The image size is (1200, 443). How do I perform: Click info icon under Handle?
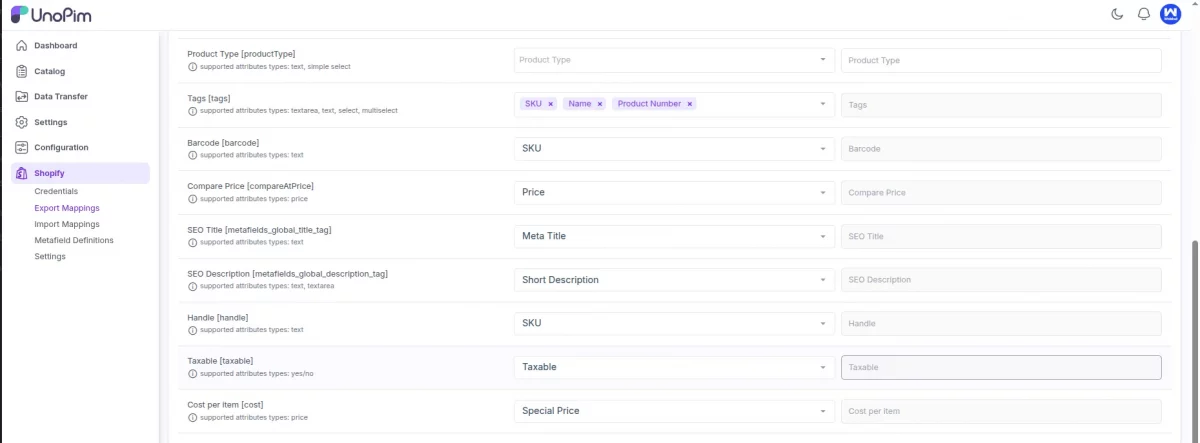click(192, 330)
